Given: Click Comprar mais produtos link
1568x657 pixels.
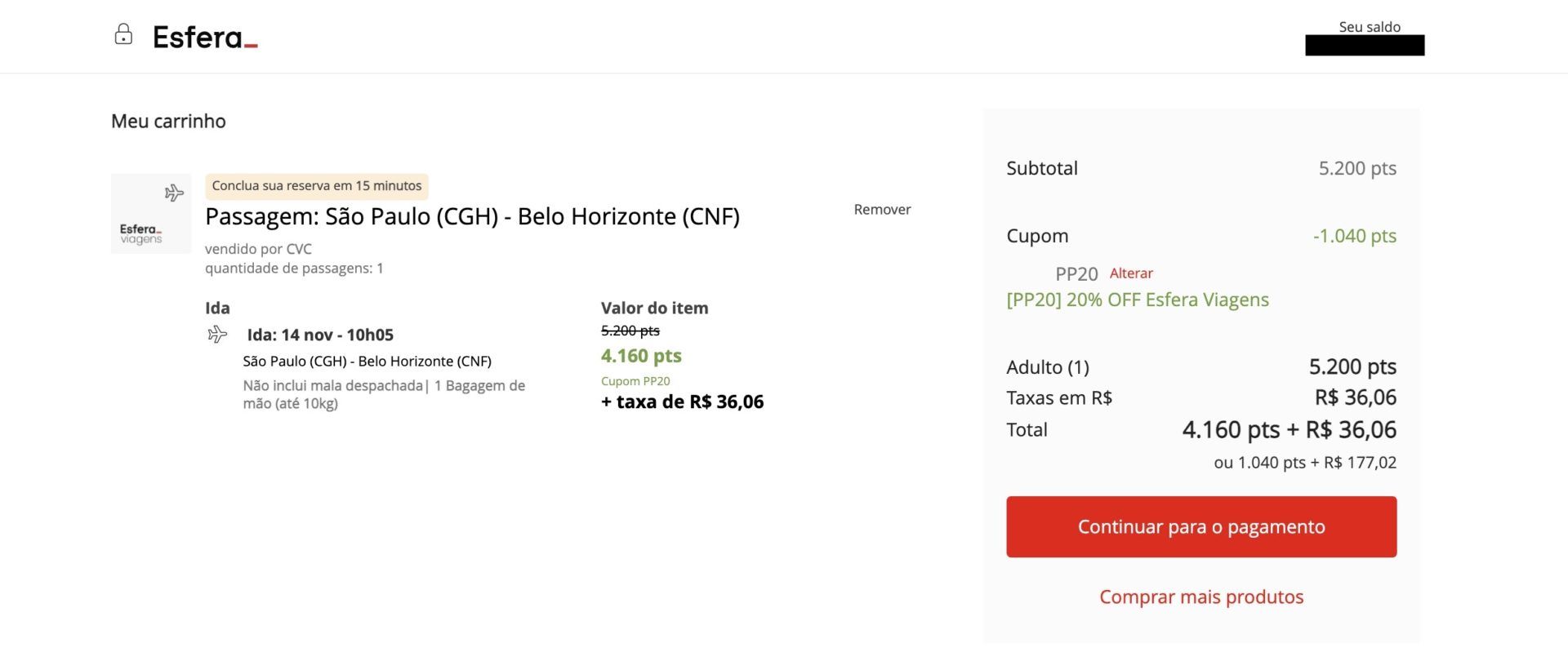Looking at the screenshot, I should pos(1201,597).
